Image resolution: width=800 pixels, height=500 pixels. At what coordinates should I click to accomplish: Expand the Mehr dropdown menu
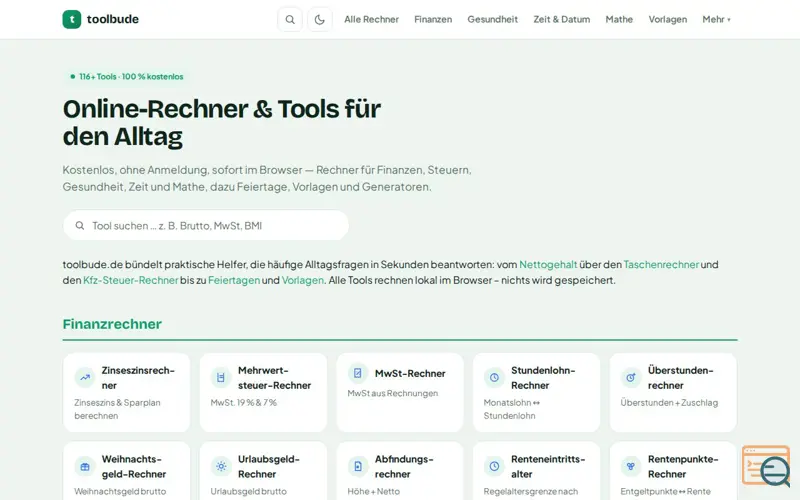point(716,19)
